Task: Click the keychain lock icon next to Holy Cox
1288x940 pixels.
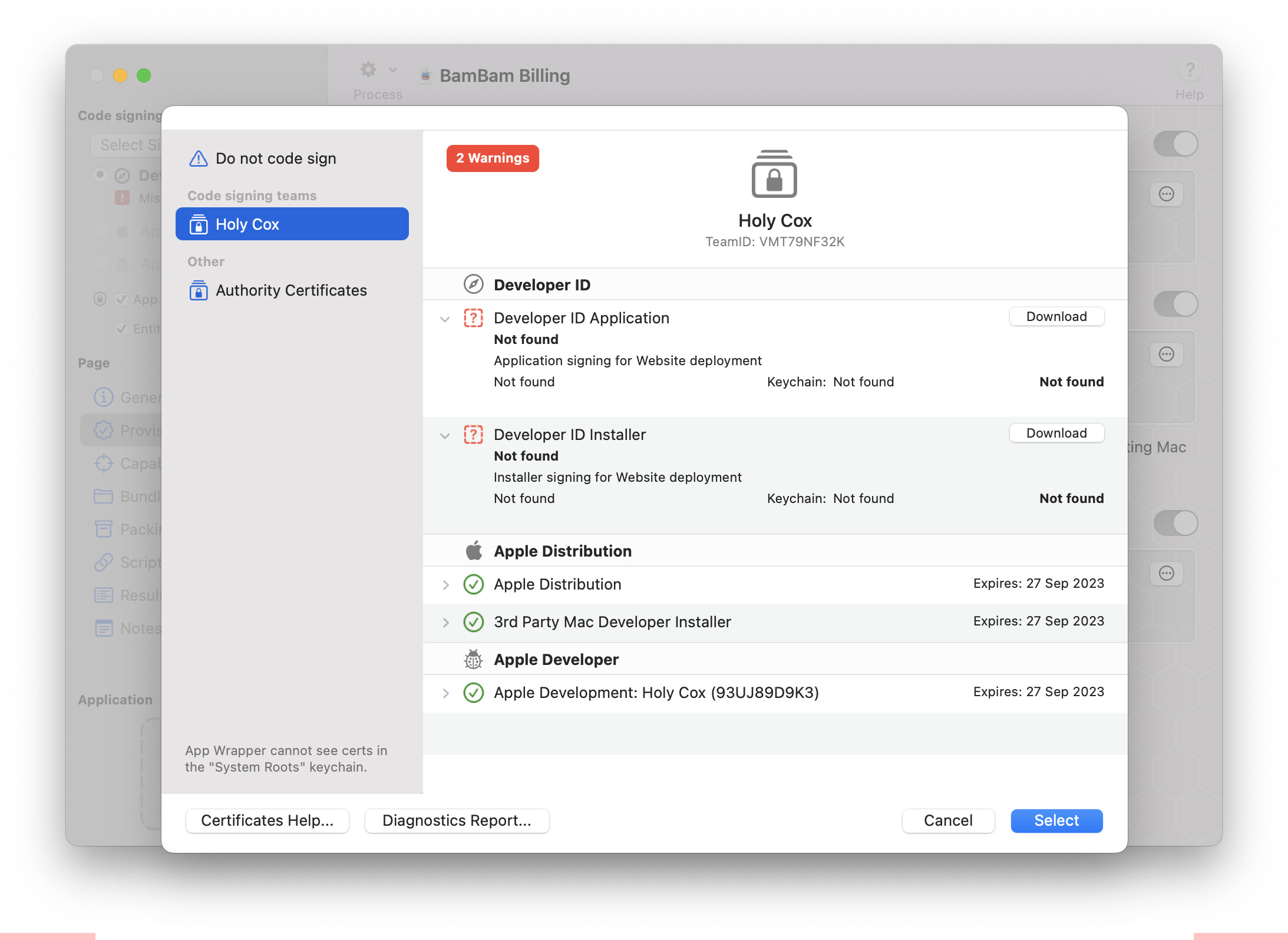Action: pos(199,224)
